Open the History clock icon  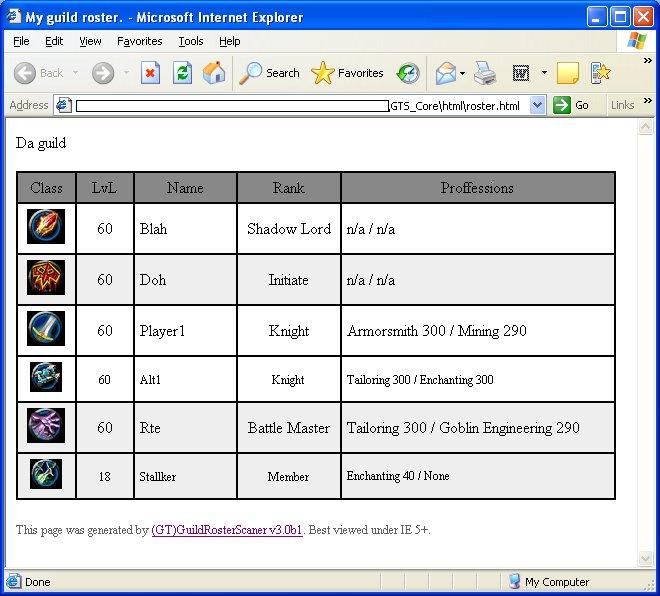pos(408,73)
